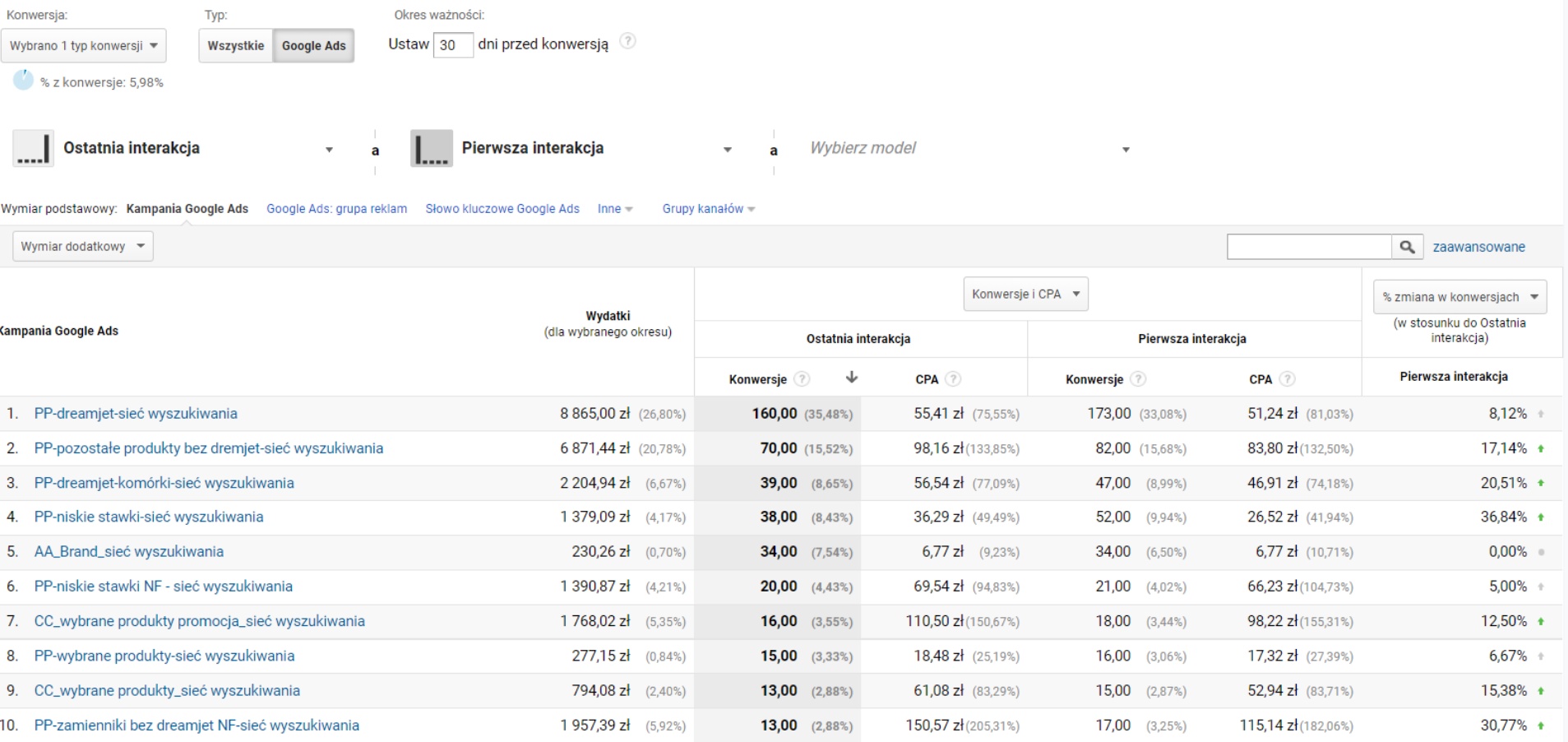The image size is (1568, 742).
Task: Select Słowo kluczowe Google Ads dimension
Action: 502,209
